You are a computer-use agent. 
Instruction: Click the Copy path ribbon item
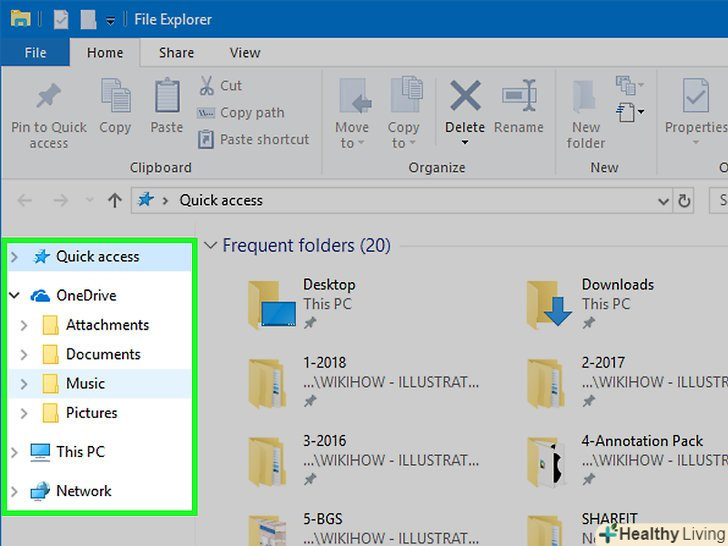[240, 113]
